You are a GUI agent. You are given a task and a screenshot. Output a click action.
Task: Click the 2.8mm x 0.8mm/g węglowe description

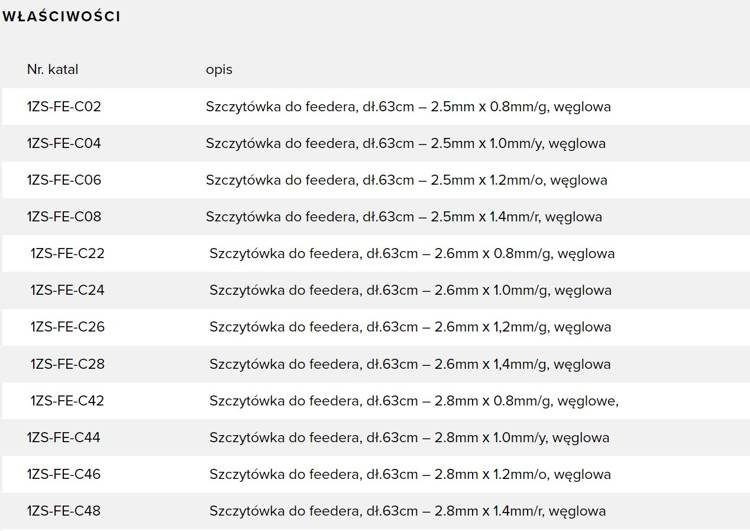[x=414, y=401]
